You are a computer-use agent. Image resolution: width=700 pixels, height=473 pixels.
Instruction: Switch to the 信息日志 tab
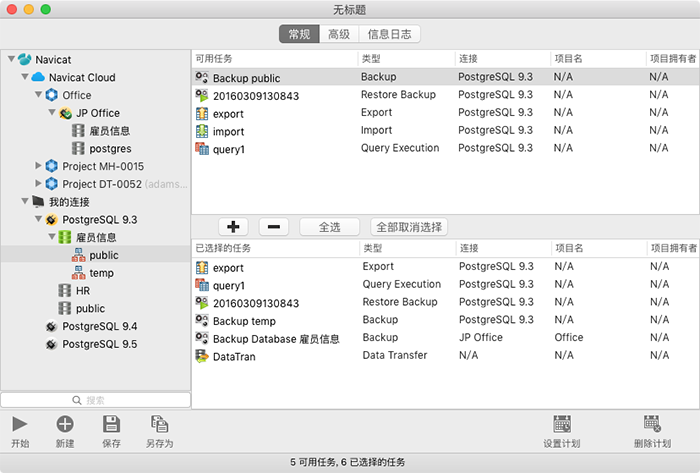click(x=391, y=35)
